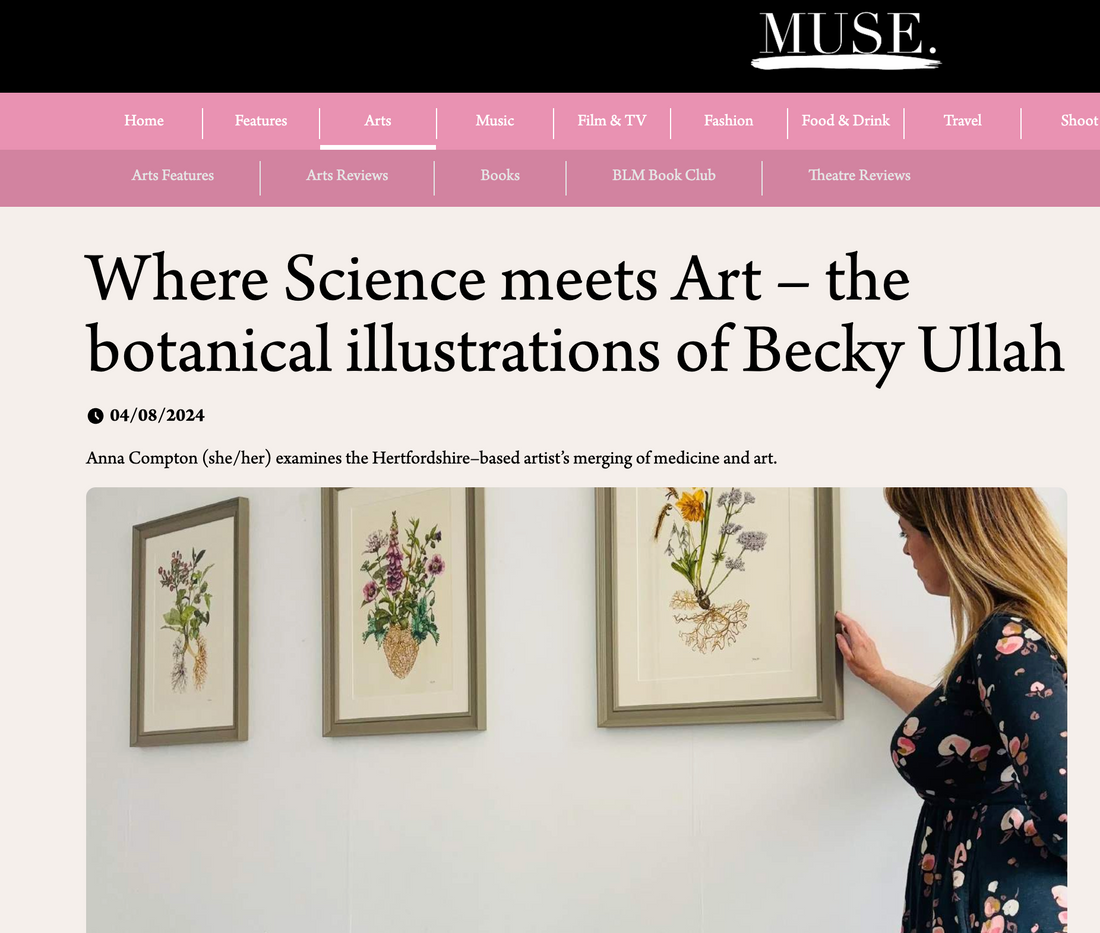
Task: Click the 04/08/2024 publication date
Action: [157, 416]
